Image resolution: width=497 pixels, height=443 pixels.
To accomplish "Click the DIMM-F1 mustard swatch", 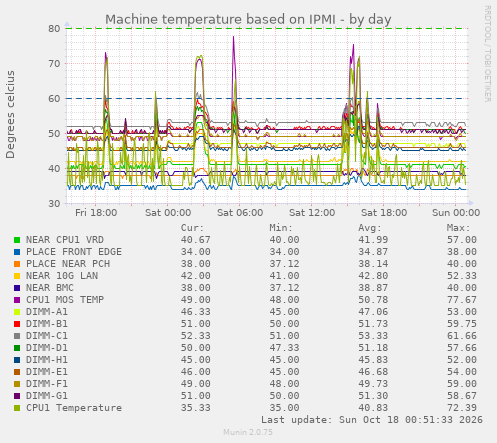I will (x=17, y=384).
